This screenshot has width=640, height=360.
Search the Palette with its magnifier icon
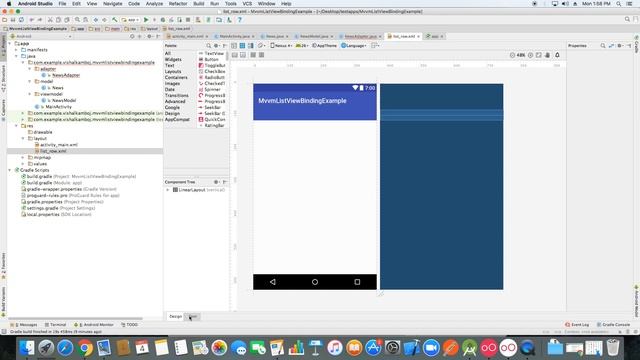209,46
